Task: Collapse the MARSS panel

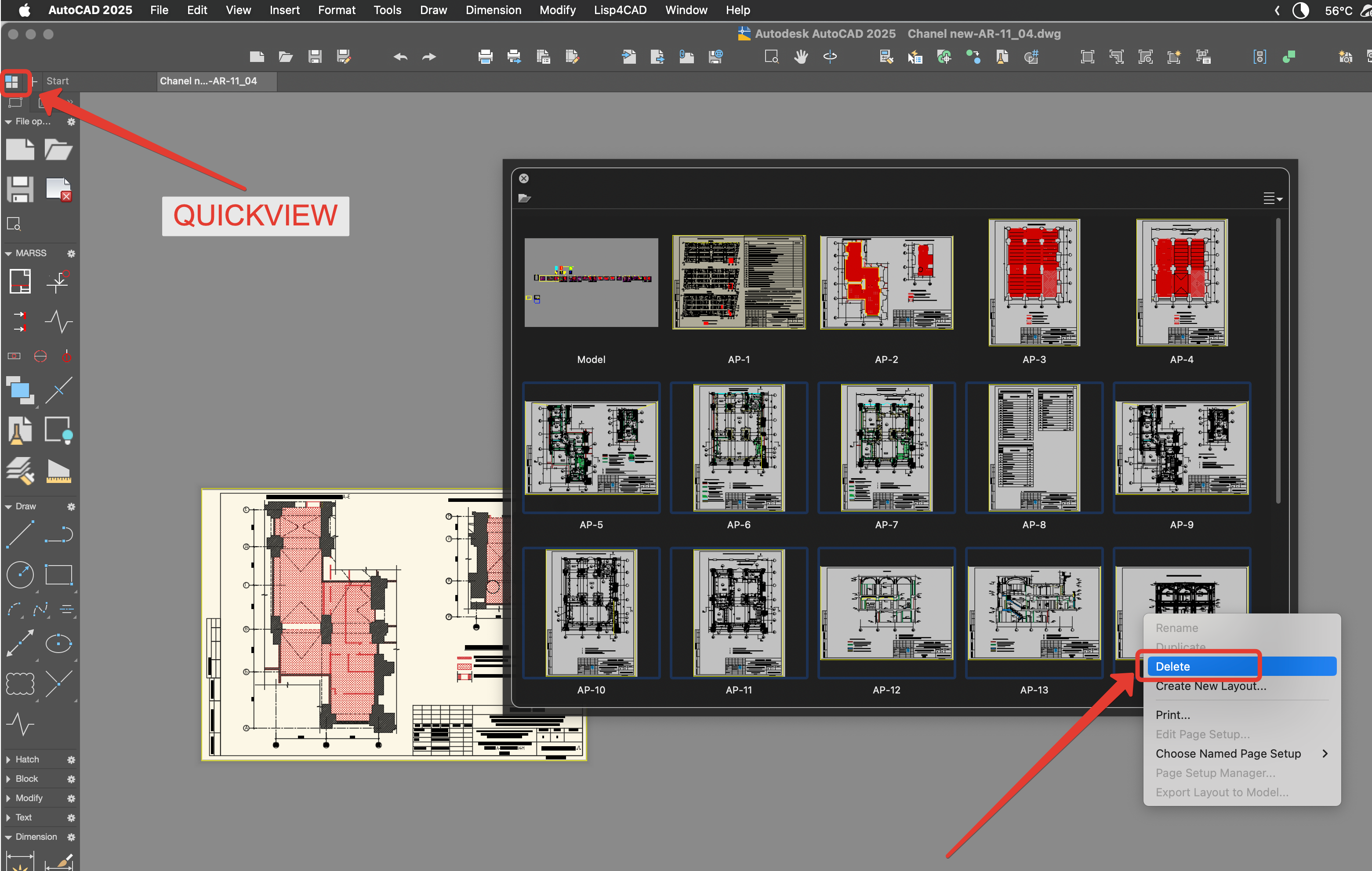Action: [8, 254]
